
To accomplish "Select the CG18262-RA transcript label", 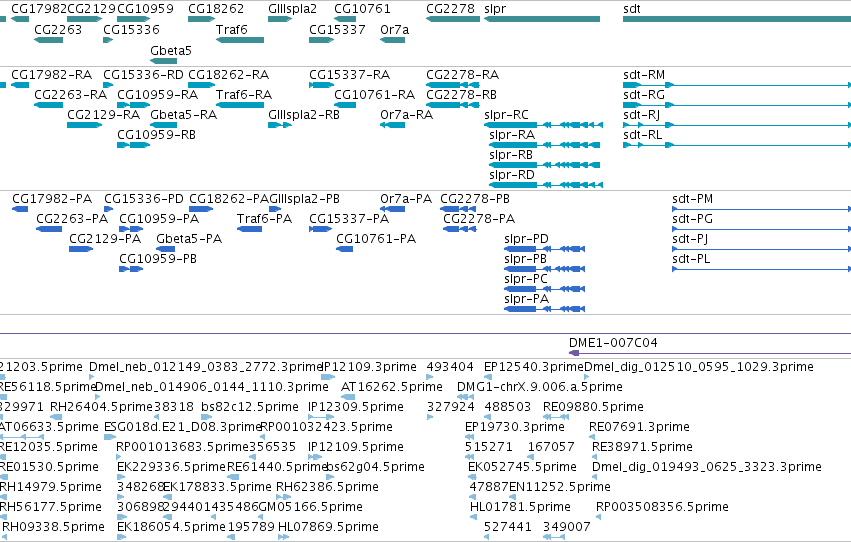I will [x=228, y=74].
